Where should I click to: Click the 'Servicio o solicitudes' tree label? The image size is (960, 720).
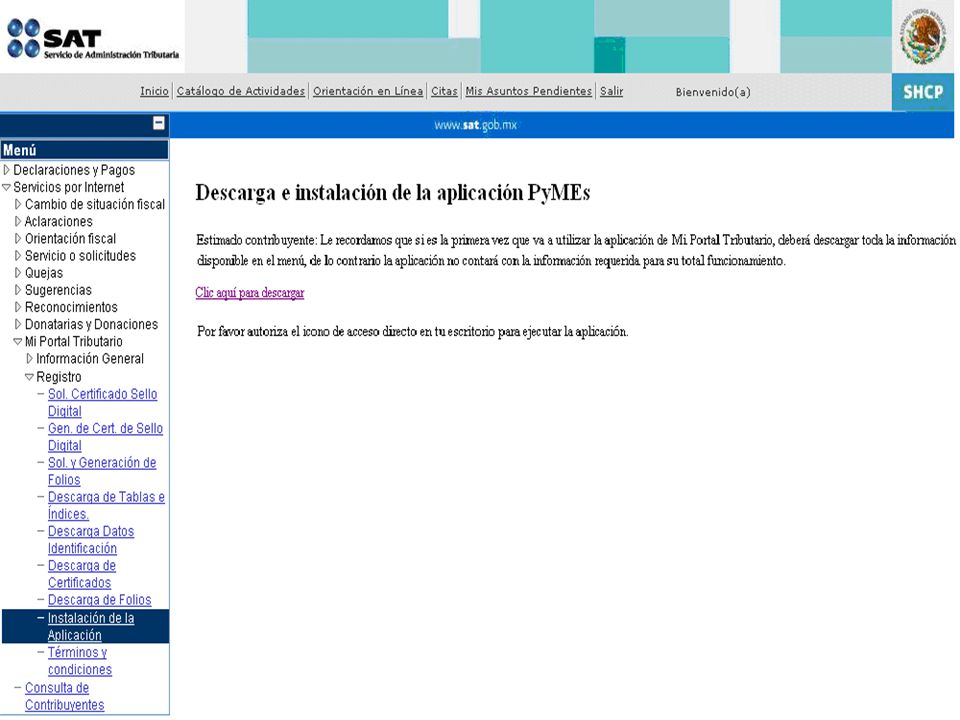(80, 255)
